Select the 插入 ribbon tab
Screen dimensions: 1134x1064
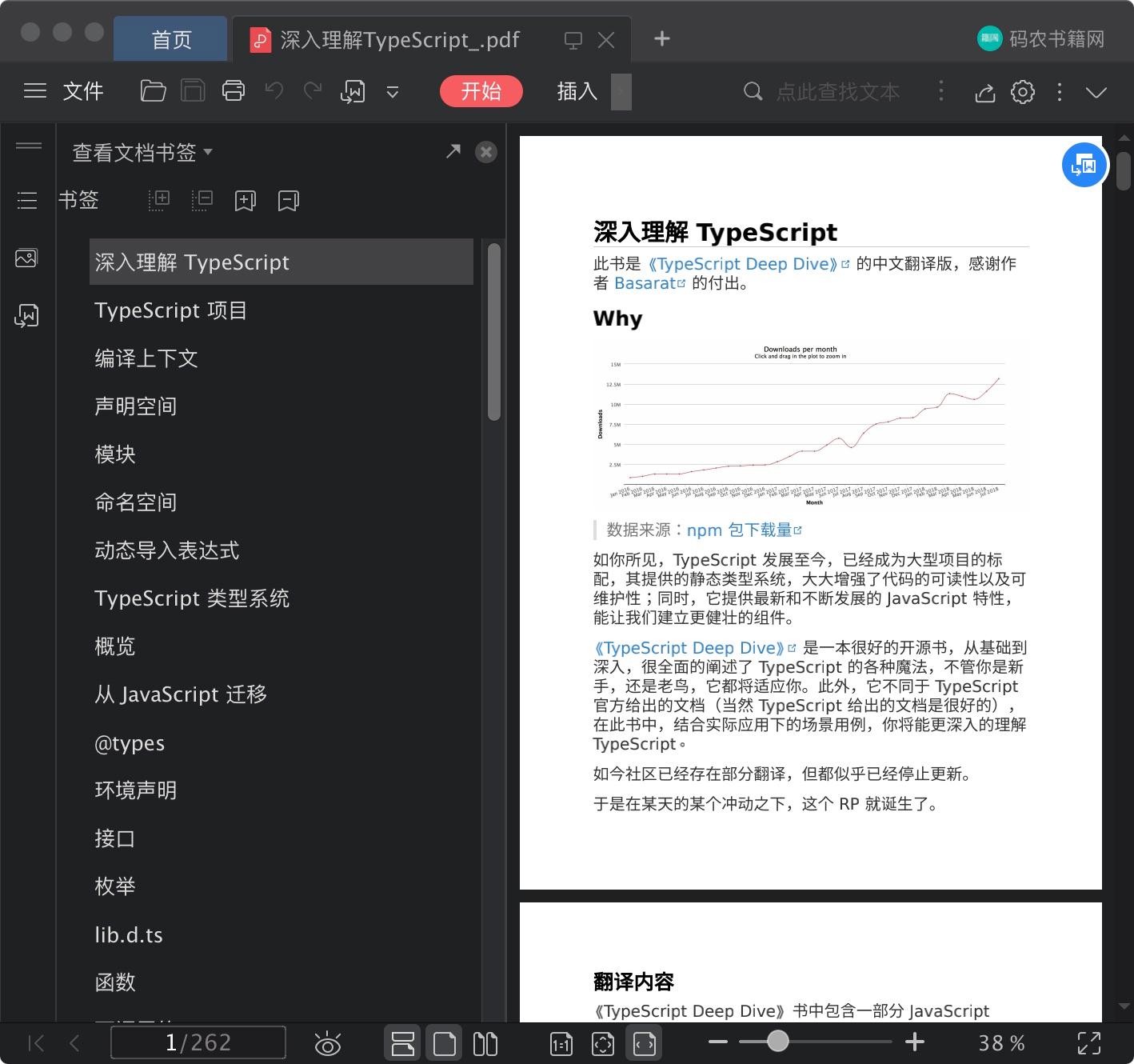(577, 91)
